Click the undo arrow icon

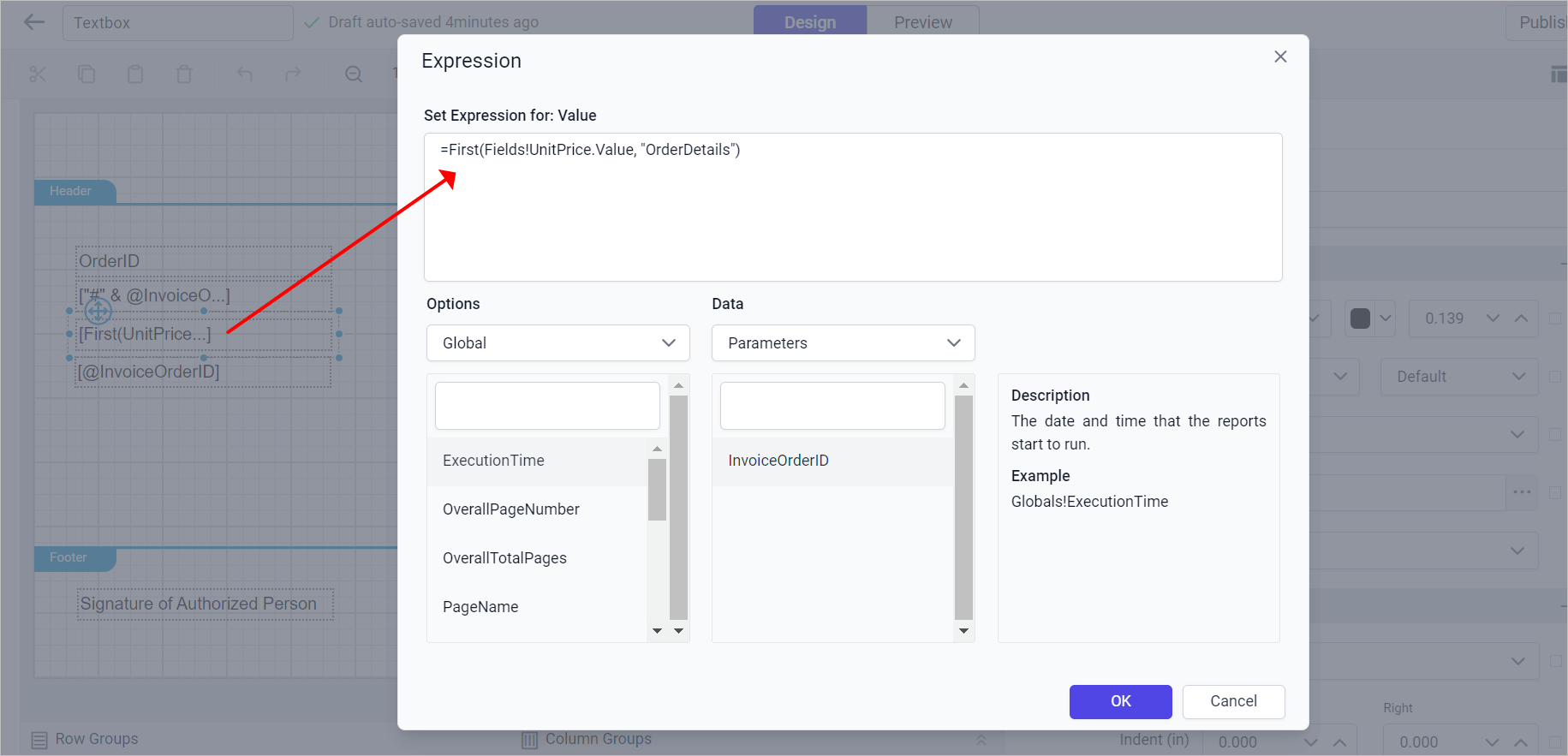pos(245,74)
